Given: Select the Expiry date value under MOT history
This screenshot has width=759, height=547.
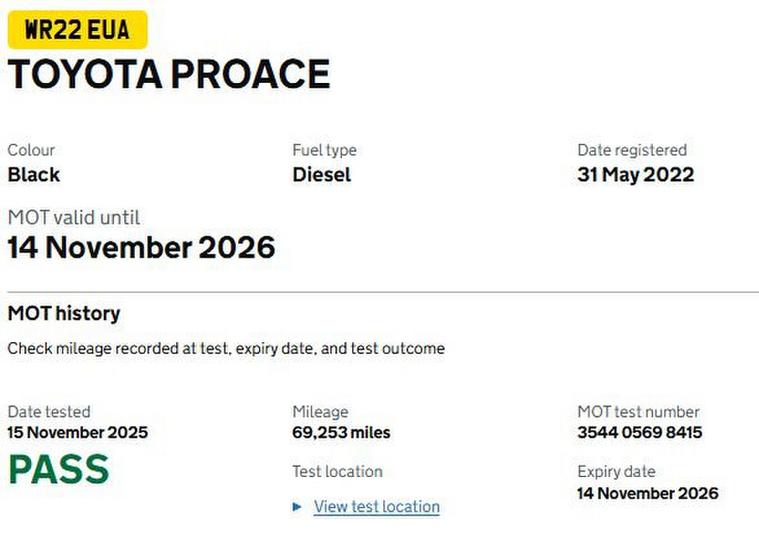Looking at the screenshot, I should tap(647, 493).
